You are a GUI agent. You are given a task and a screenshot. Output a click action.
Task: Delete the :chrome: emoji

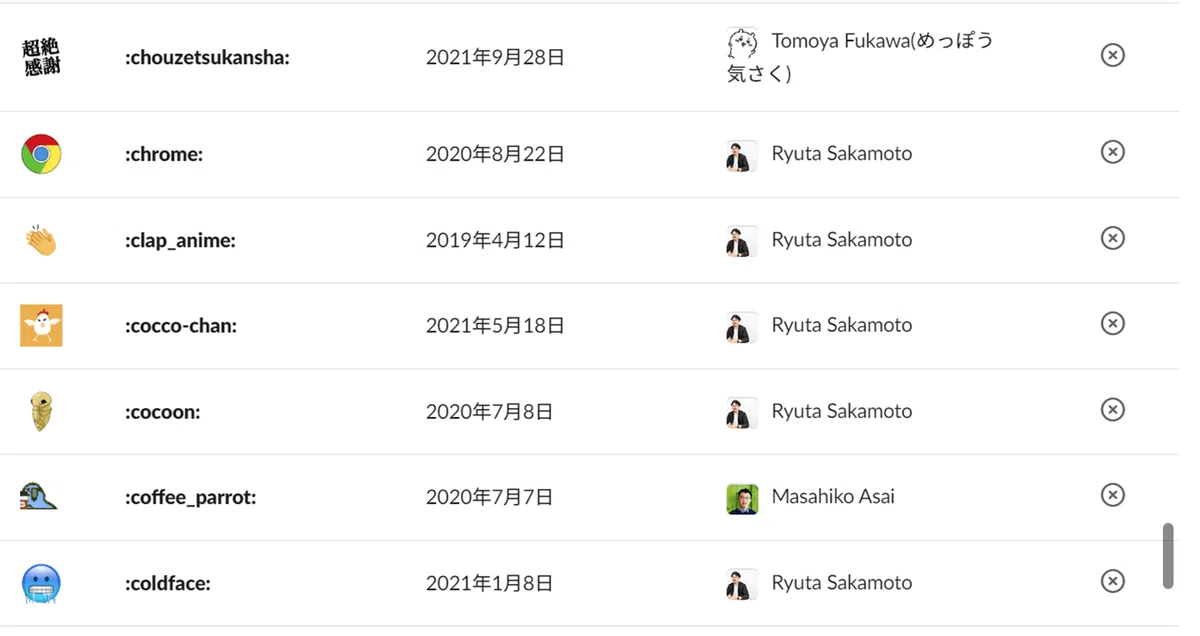1112,152
